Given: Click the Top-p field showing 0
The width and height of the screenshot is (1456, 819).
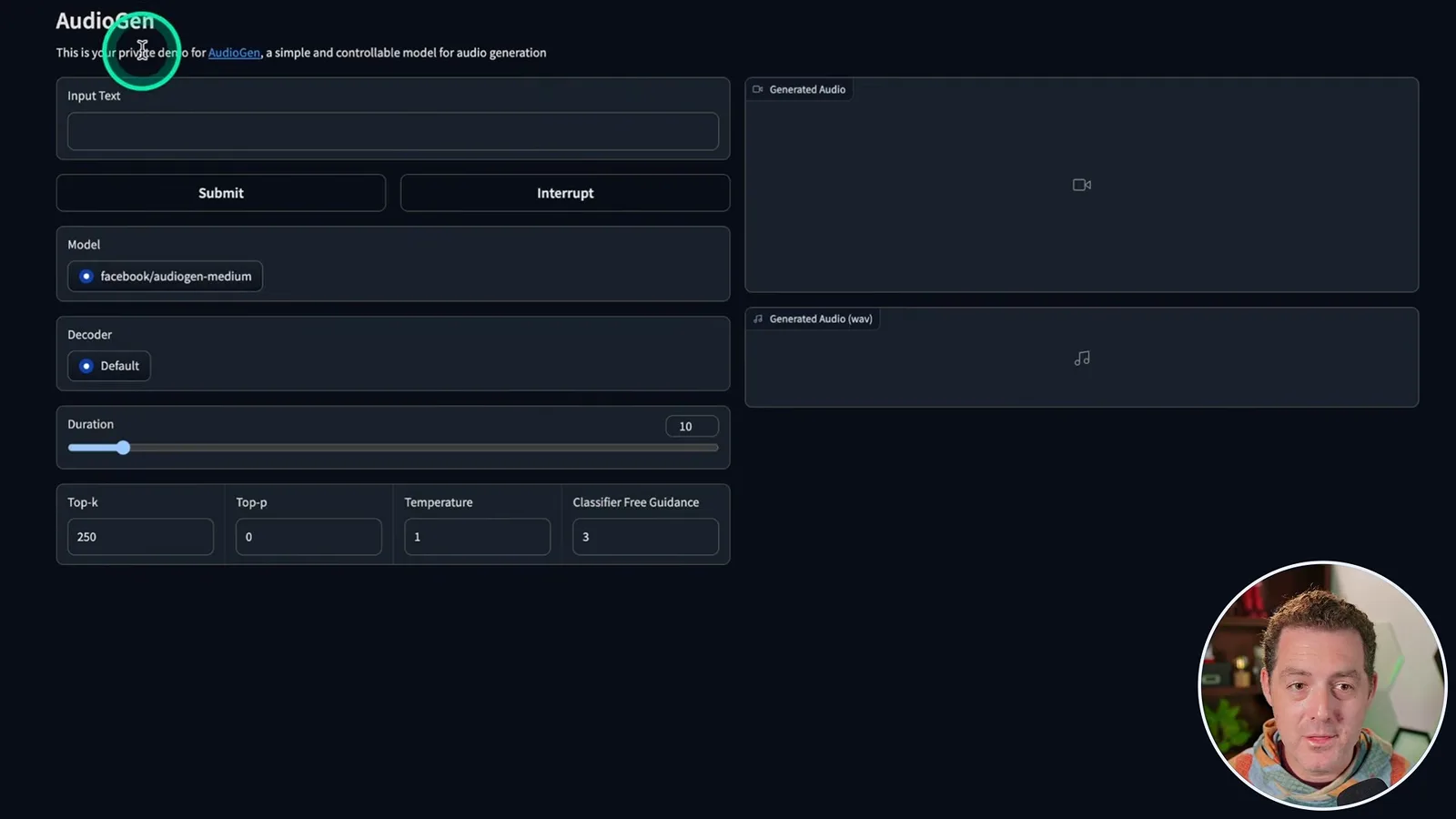Looking at the screenshot, I should pyautogui.click(x=308, y=537).
